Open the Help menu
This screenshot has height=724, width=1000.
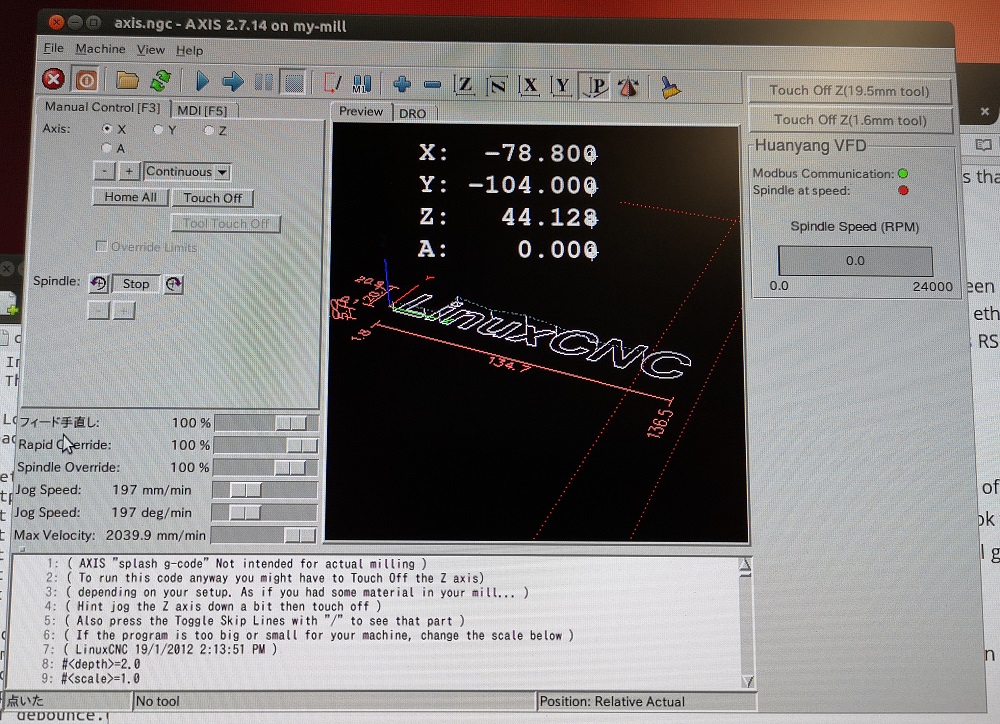(x=189, y=50)
